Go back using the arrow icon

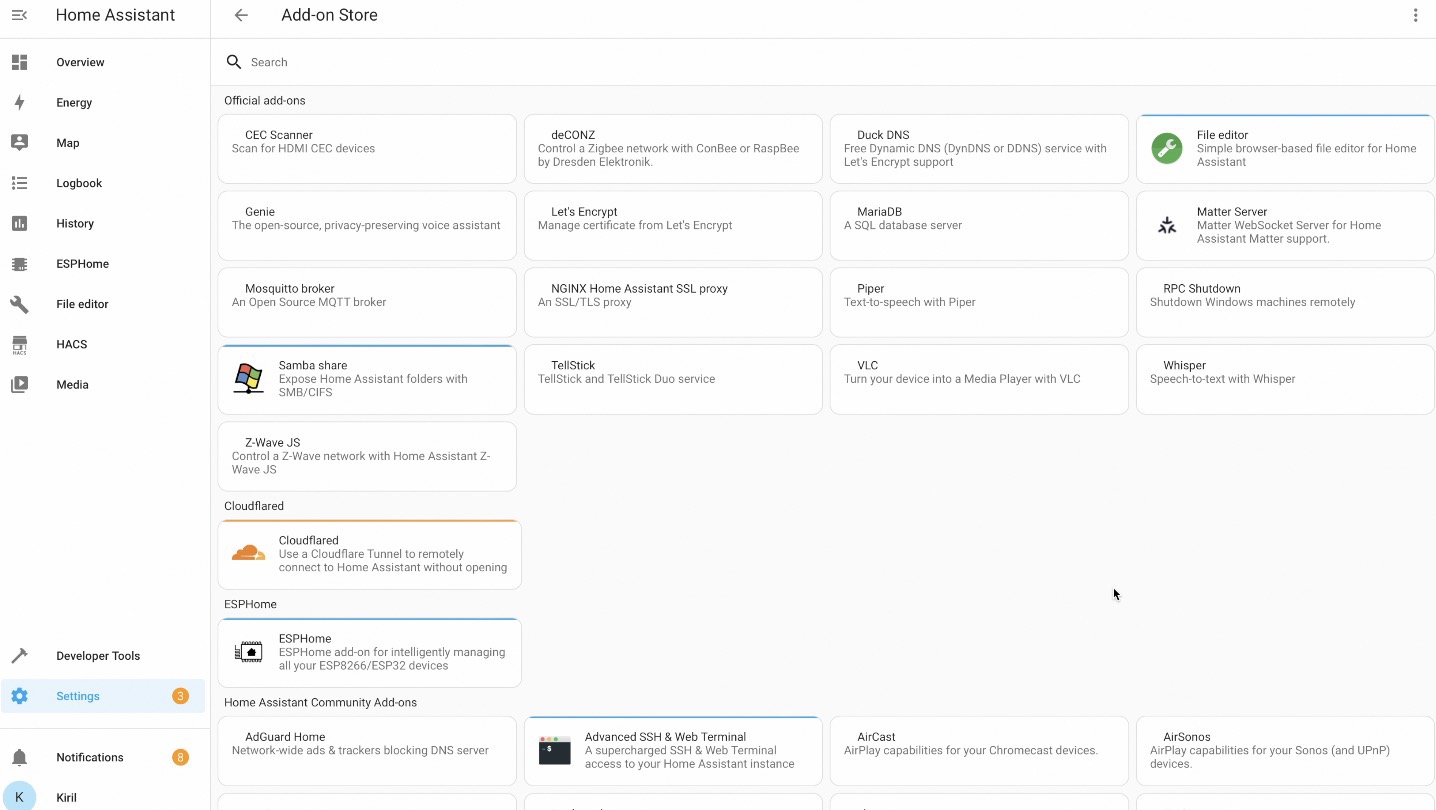coord(241,15)
